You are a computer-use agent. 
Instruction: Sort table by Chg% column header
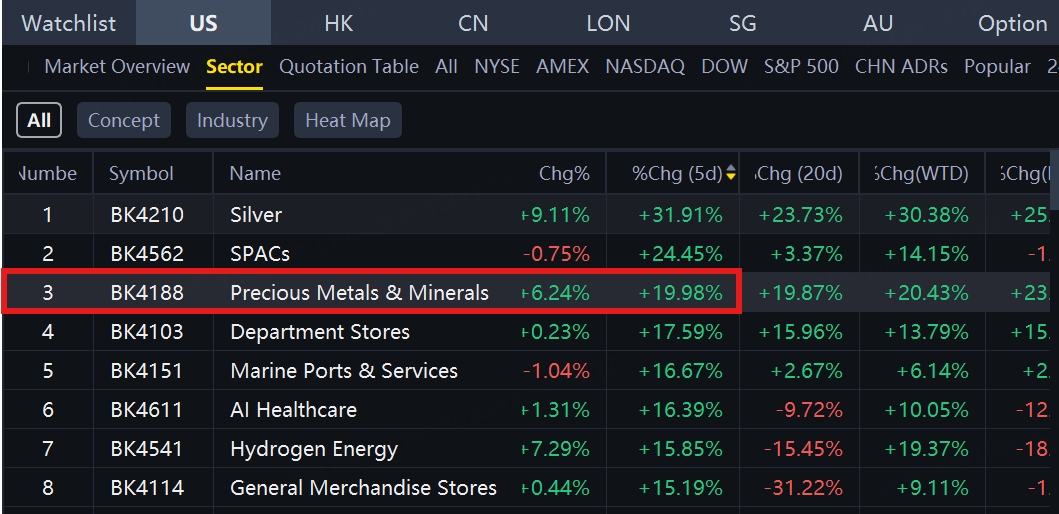564,174
